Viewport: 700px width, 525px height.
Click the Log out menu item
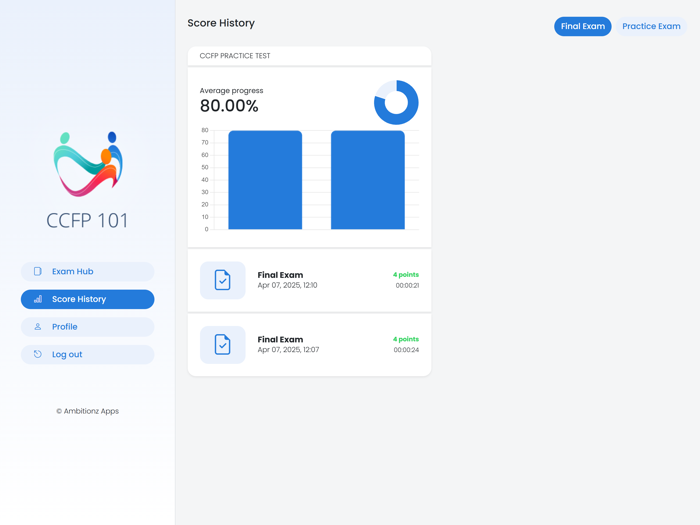(88, 354)
